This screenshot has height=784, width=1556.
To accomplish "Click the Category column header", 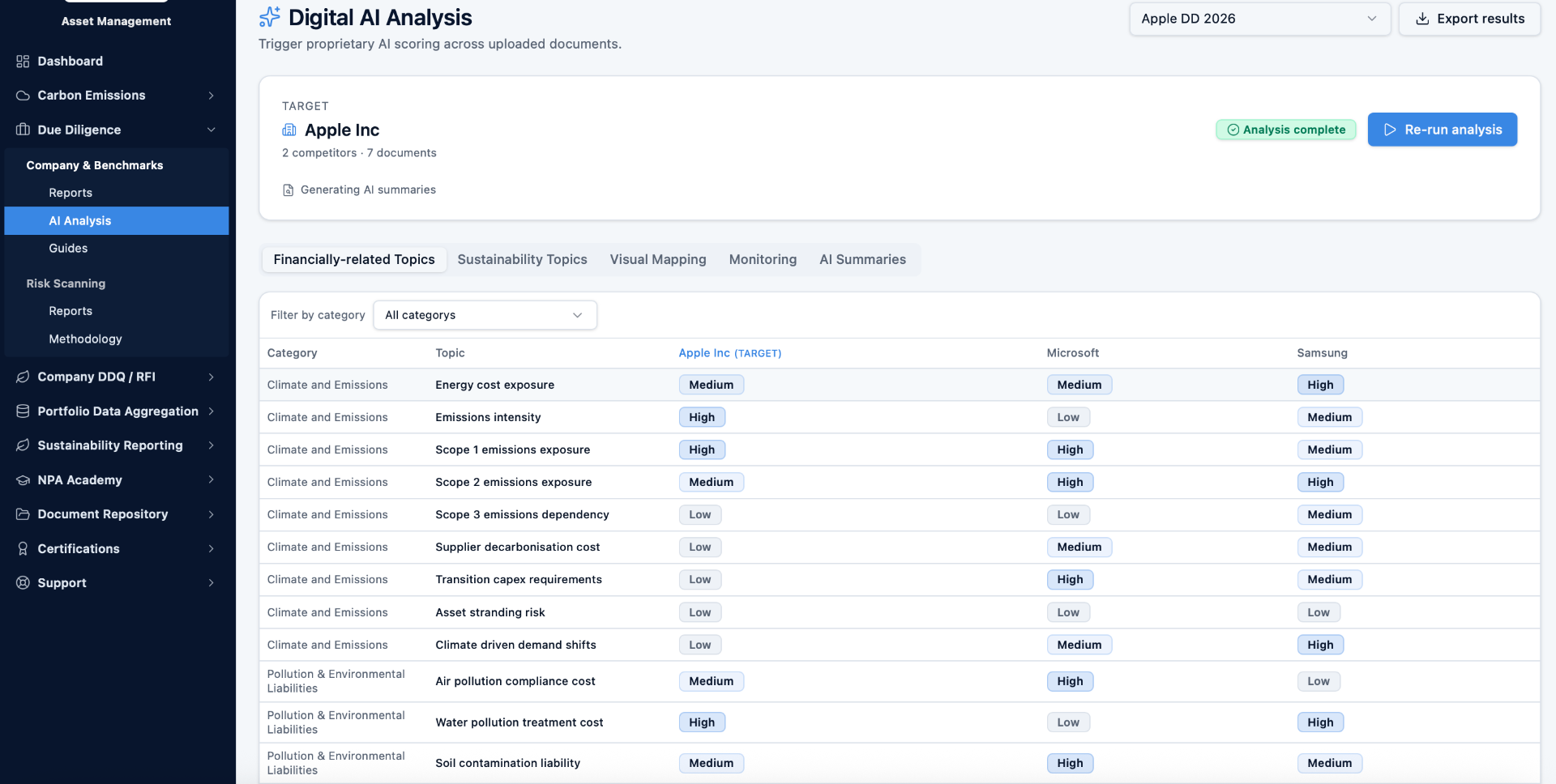I will click(292, 353).
